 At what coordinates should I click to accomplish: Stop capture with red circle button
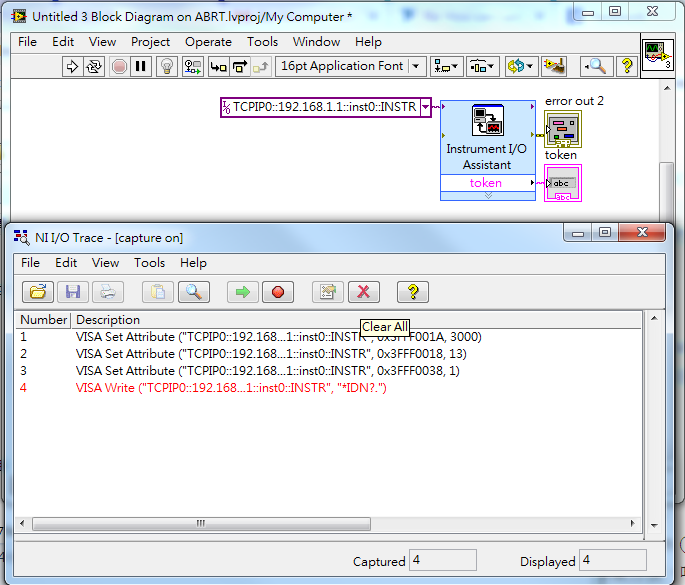click(278, 292)
